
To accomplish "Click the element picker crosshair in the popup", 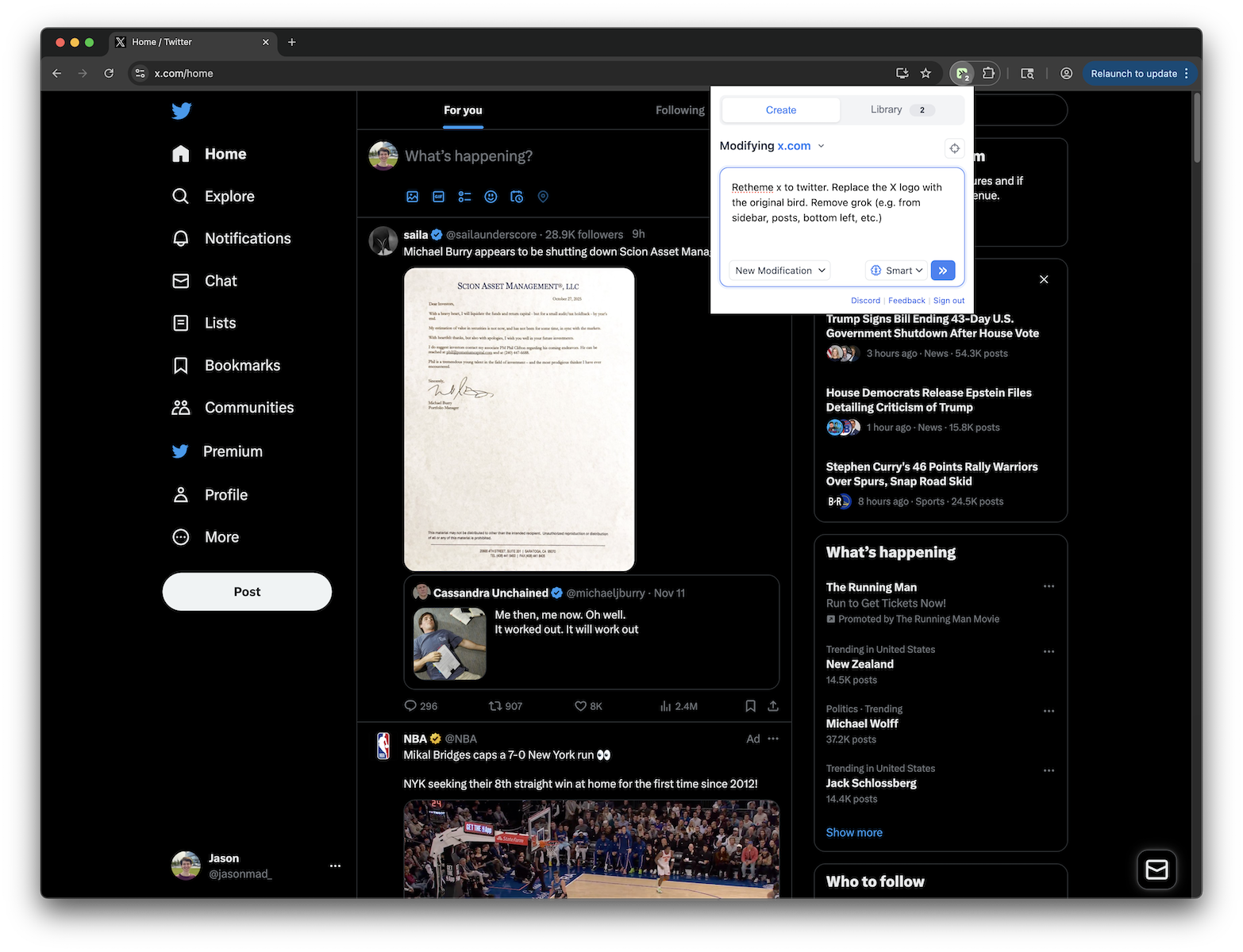I will pyautogui.click(x=954, y=148).
